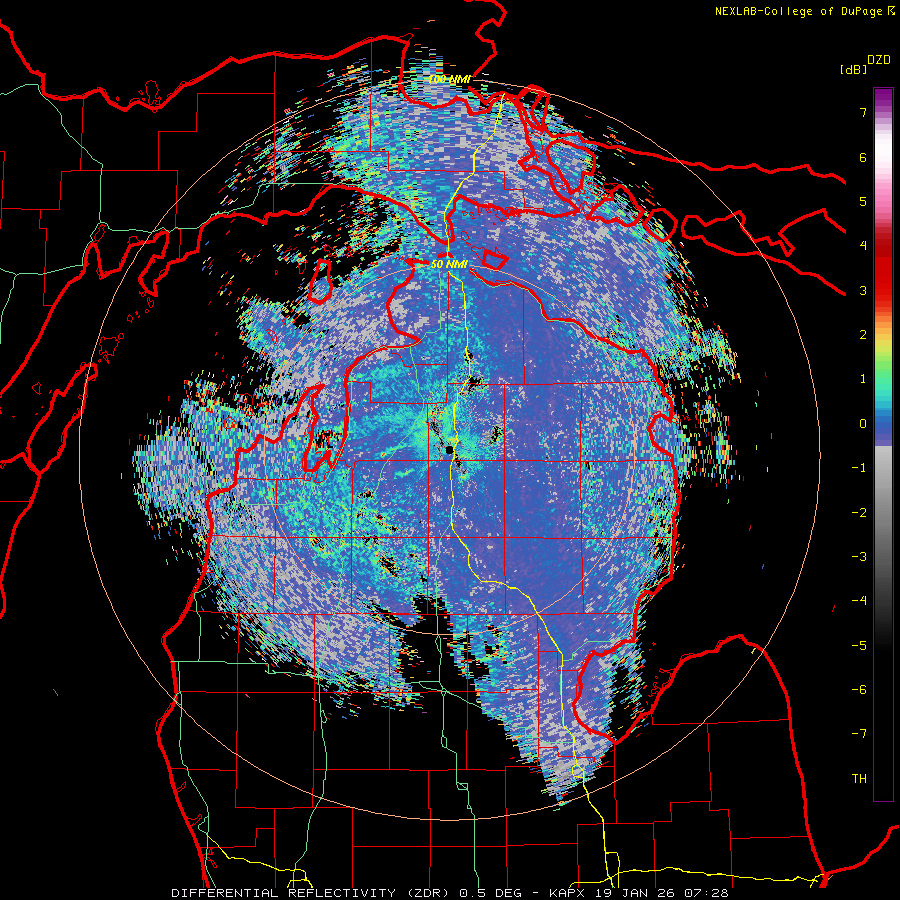The height and width of the screenshot is (900, 900).
Task: Click the -5 dB scale label
Action: point(859,645)
